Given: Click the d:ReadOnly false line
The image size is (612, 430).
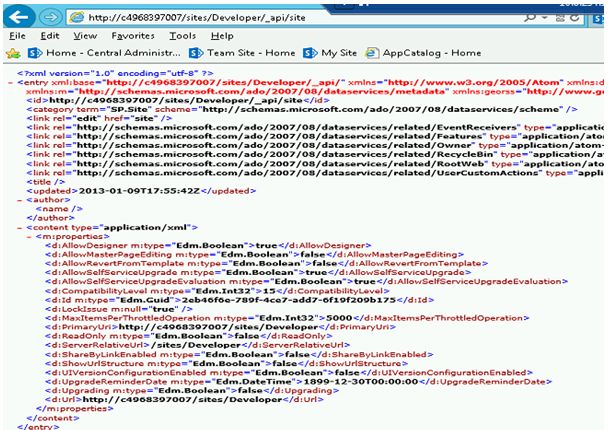Looking at the screenshot, I should coord(189,336).
